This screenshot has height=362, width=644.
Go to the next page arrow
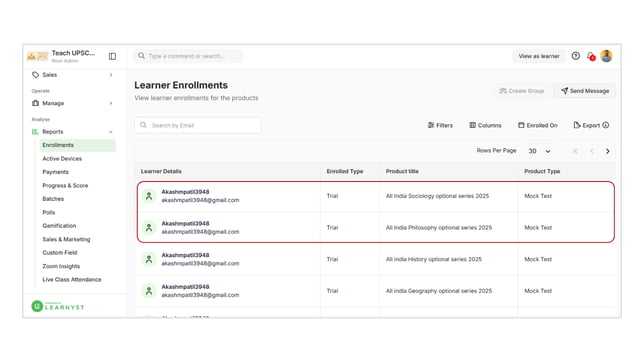point(608,151)
